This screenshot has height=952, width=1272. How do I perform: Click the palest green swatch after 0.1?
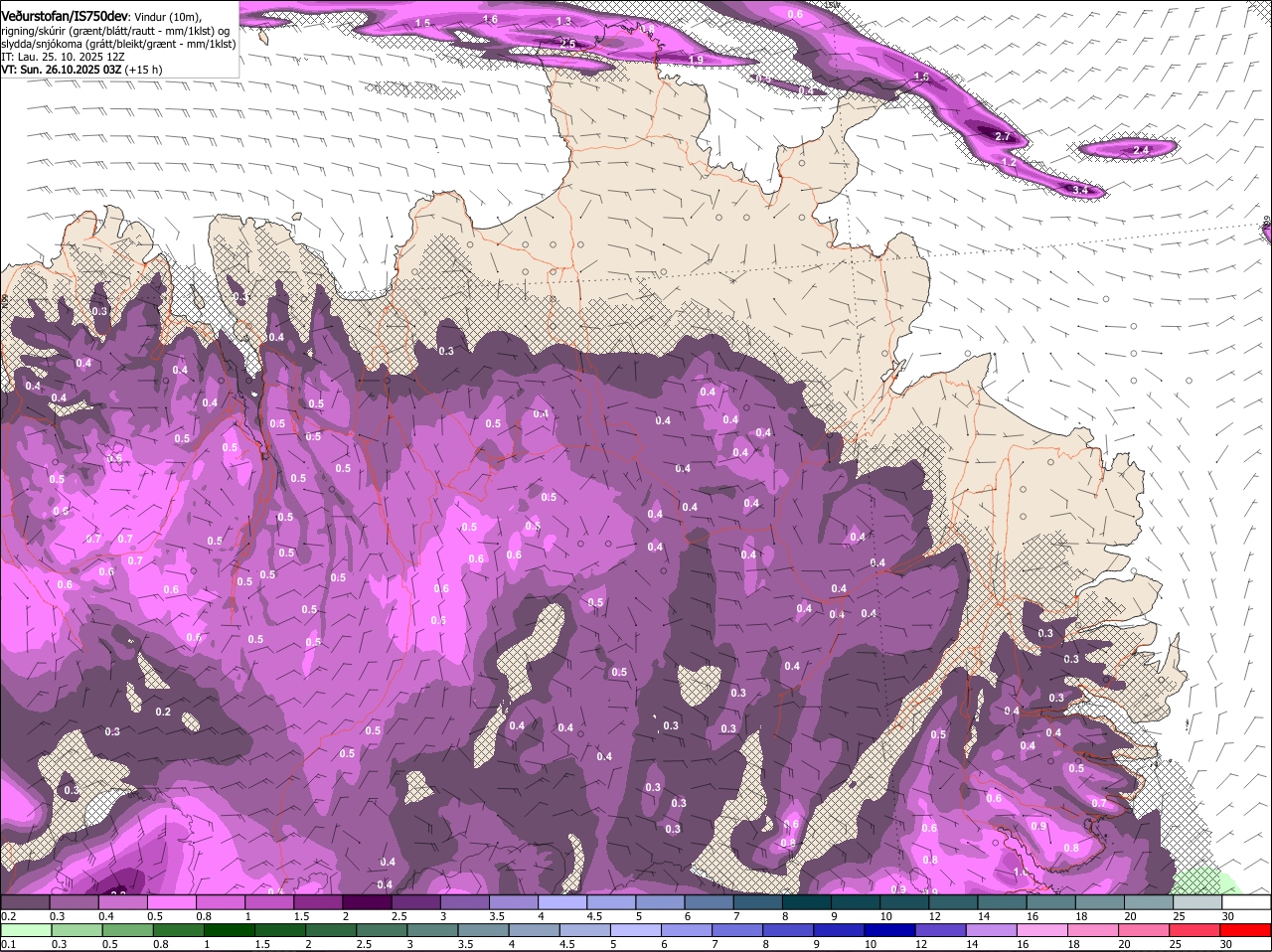pyautogui.click(x=26, y=929)
